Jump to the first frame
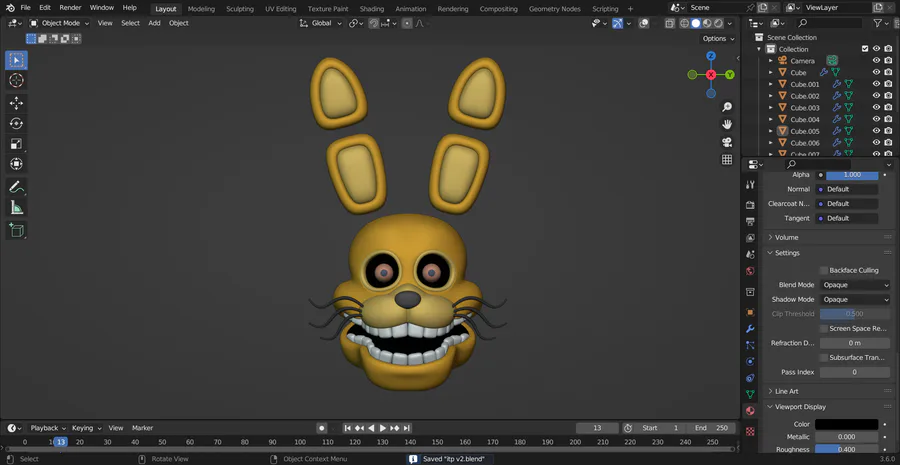 (347, 428)
